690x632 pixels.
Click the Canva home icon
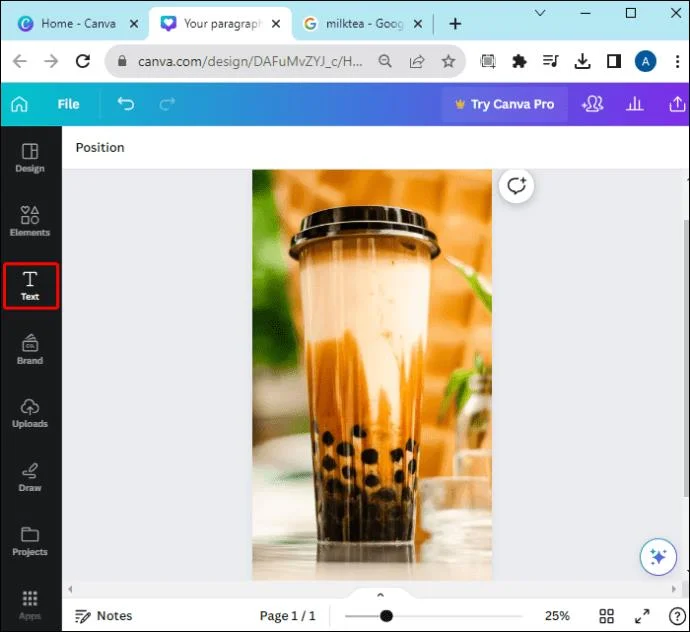19,104
